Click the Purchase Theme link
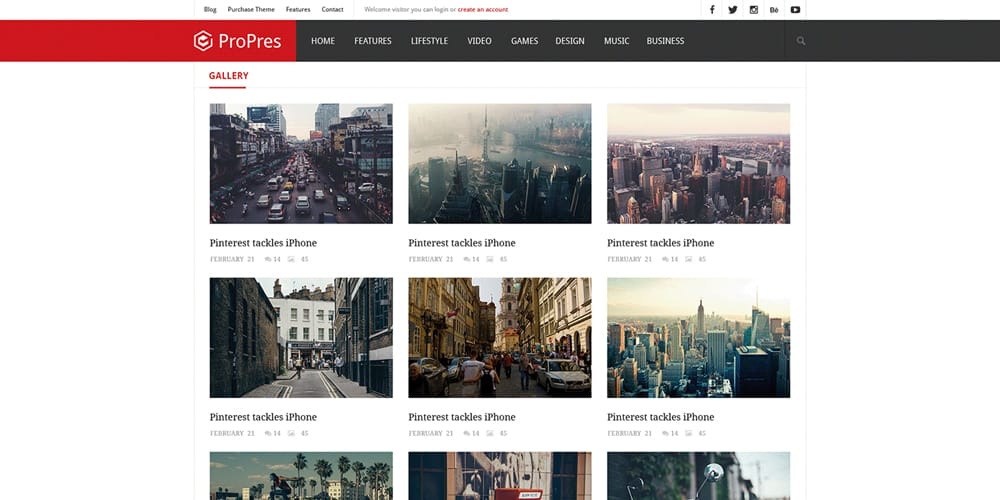Screen dimensions: 1000x500 click(x=251, y=10)
